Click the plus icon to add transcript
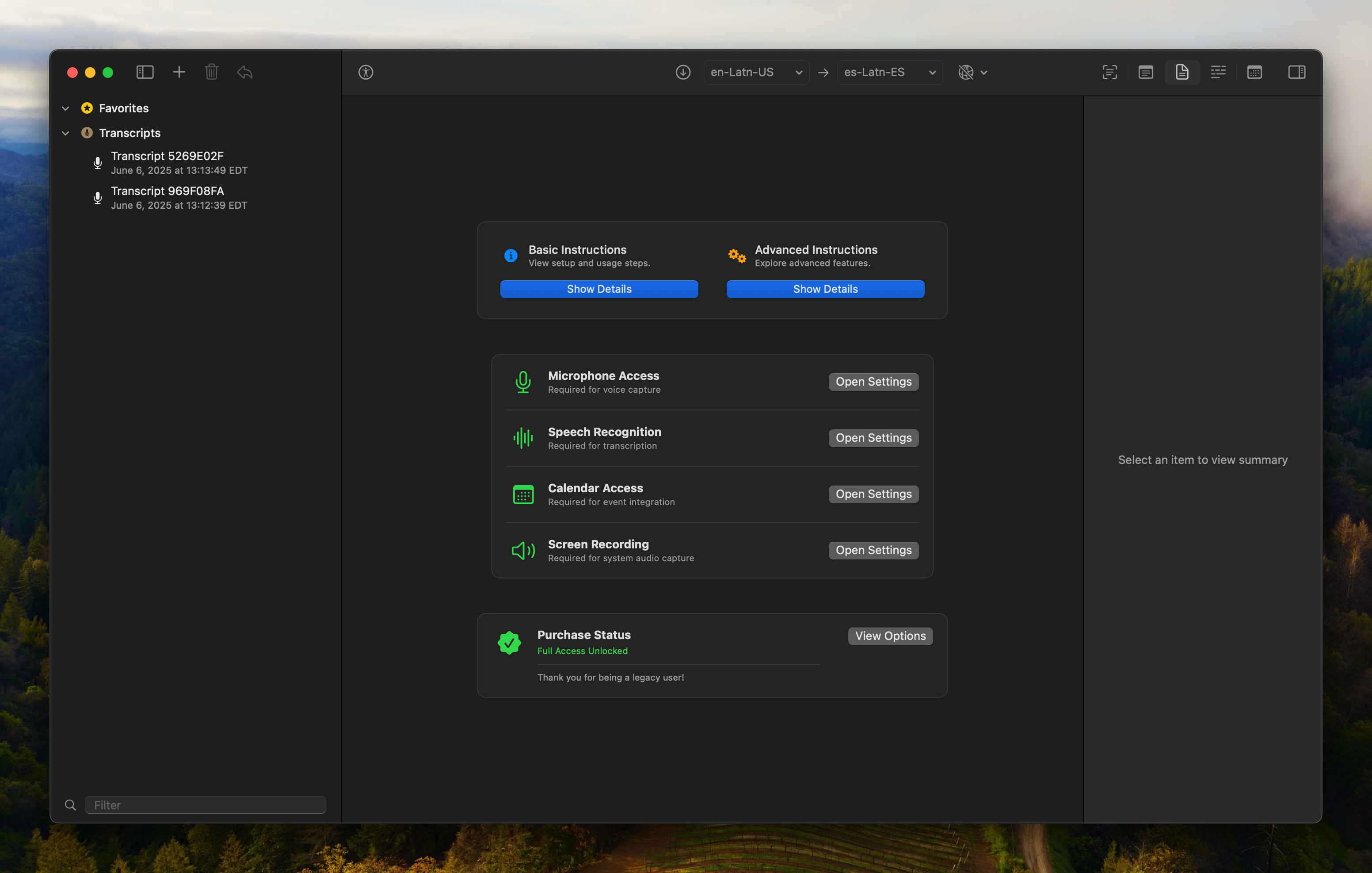 179,73
